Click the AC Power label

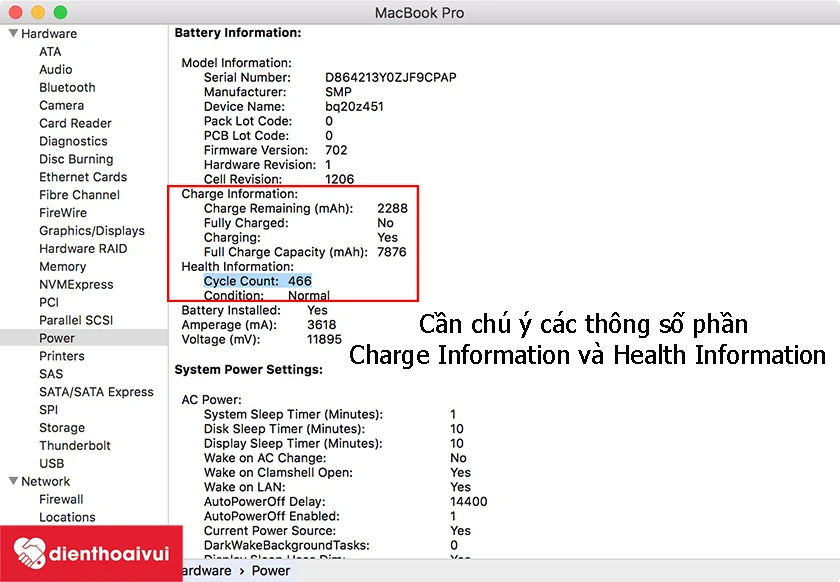tap(212, 400)
